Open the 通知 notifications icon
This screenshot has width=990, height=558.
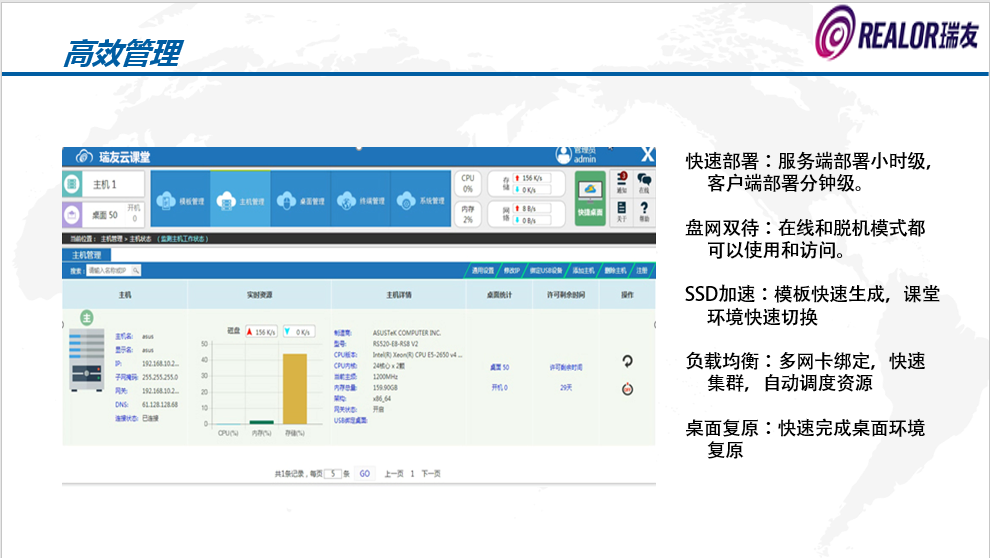click(x=621, y=183)
